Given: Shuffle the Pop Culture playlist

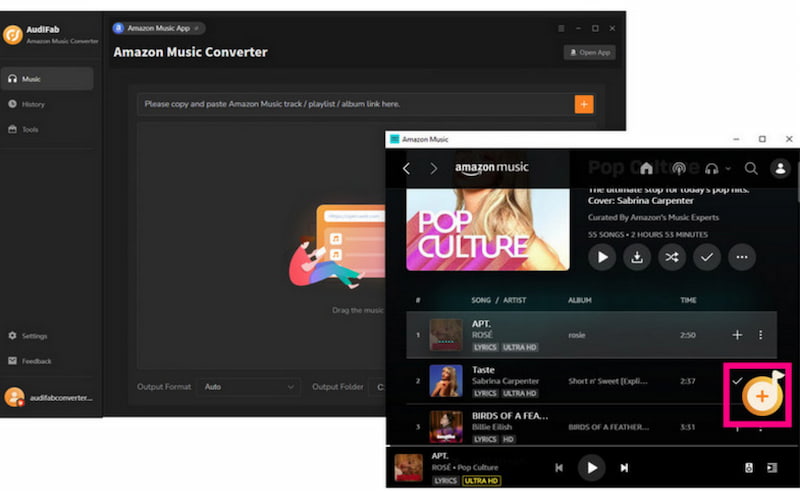Looking at the screenshot, I should tap(671, 257).
